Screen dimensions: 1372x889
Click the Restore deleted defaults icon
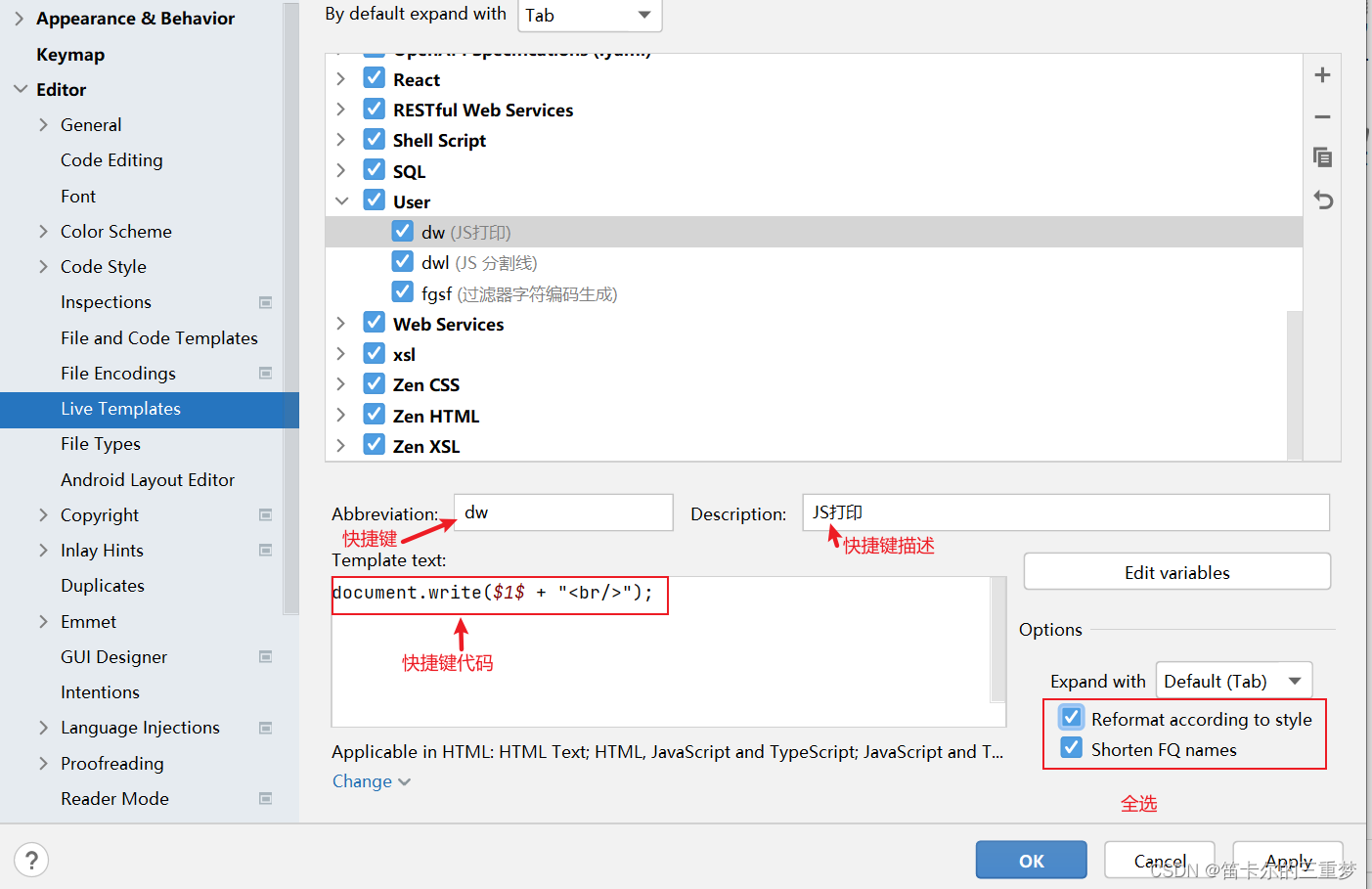[x=1322, y=200]
